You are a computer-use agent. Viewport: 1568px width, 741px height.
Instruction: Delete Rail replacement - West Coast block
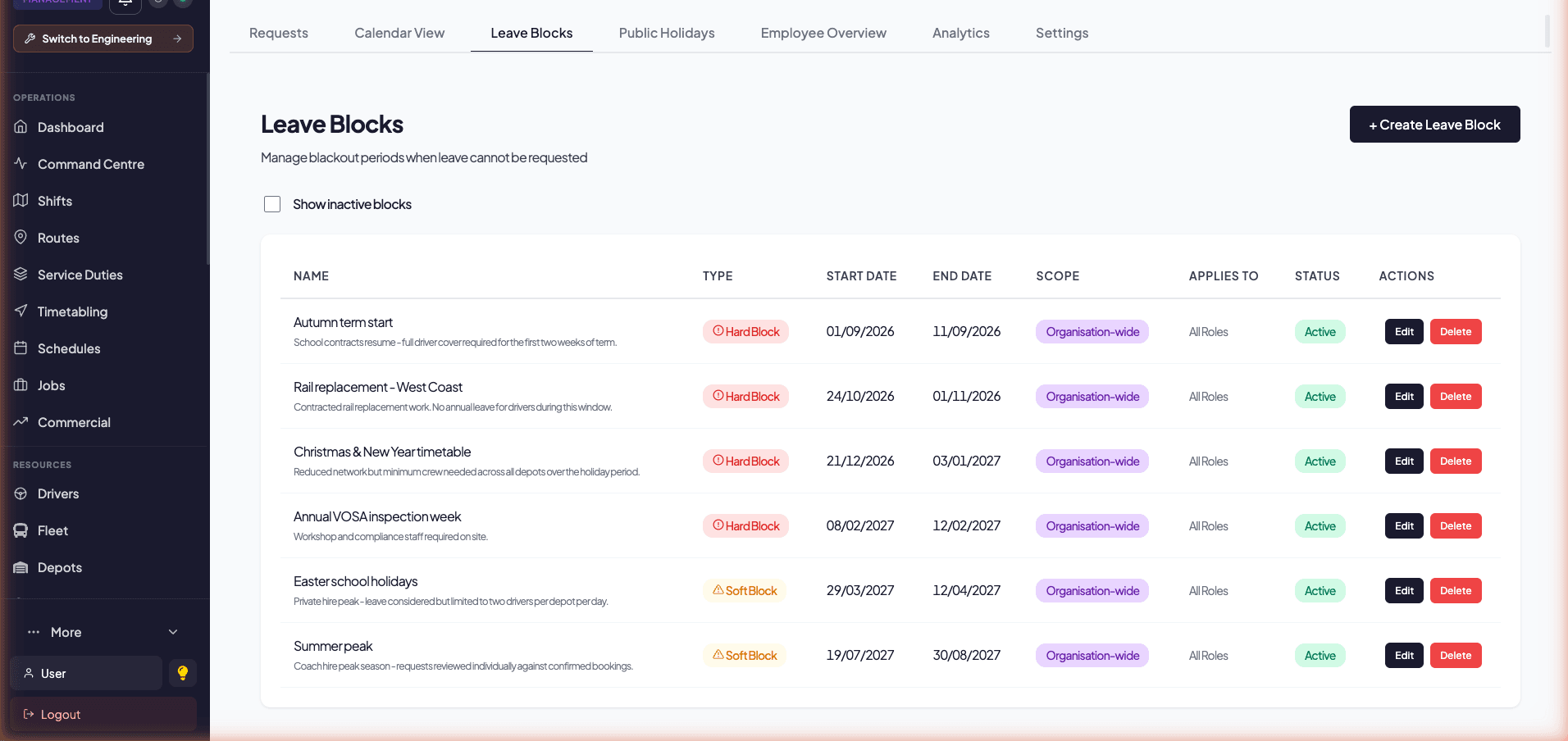1456,397
